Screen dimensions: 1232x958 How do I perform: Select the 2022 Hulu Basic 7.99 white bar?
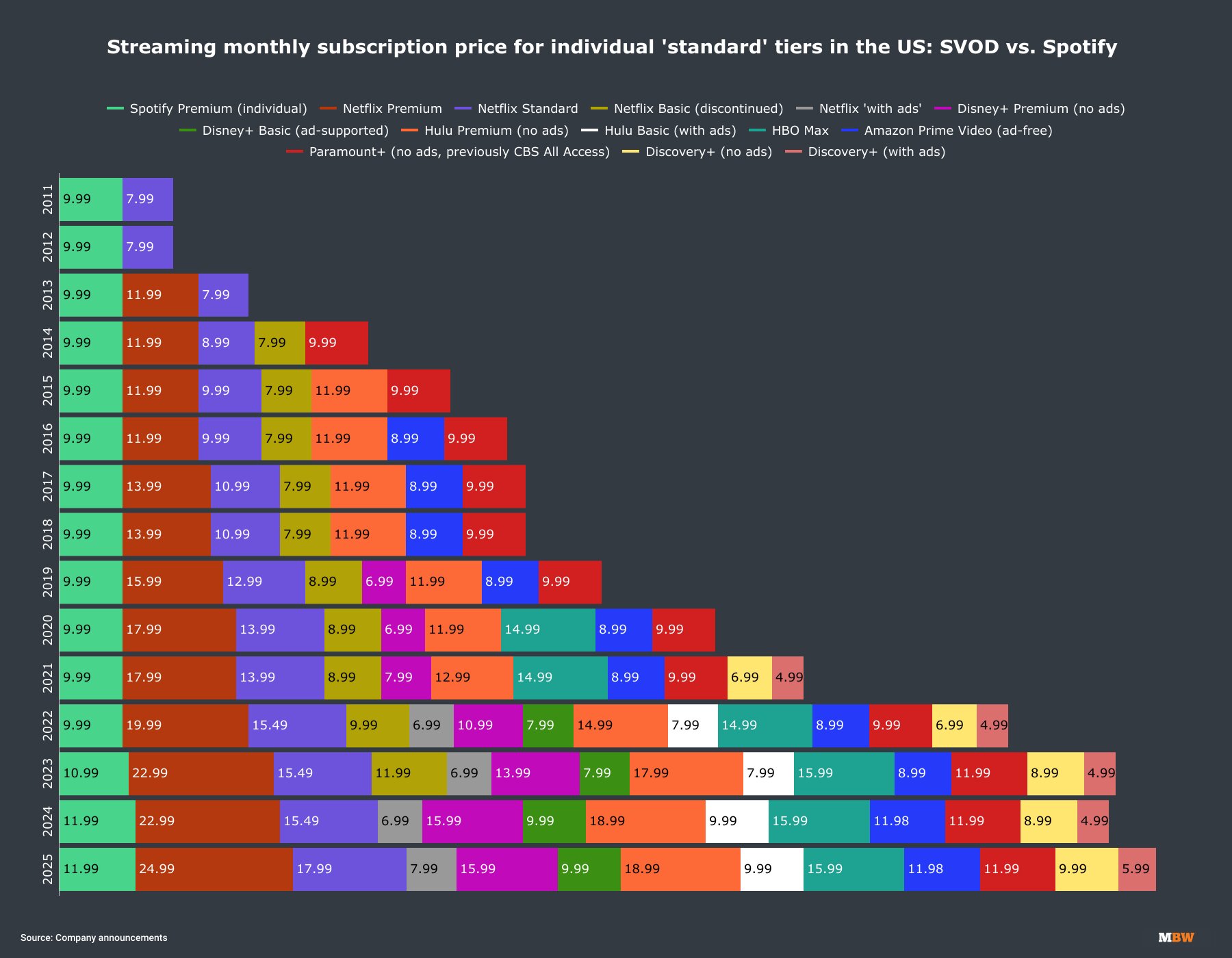(693, 725)
